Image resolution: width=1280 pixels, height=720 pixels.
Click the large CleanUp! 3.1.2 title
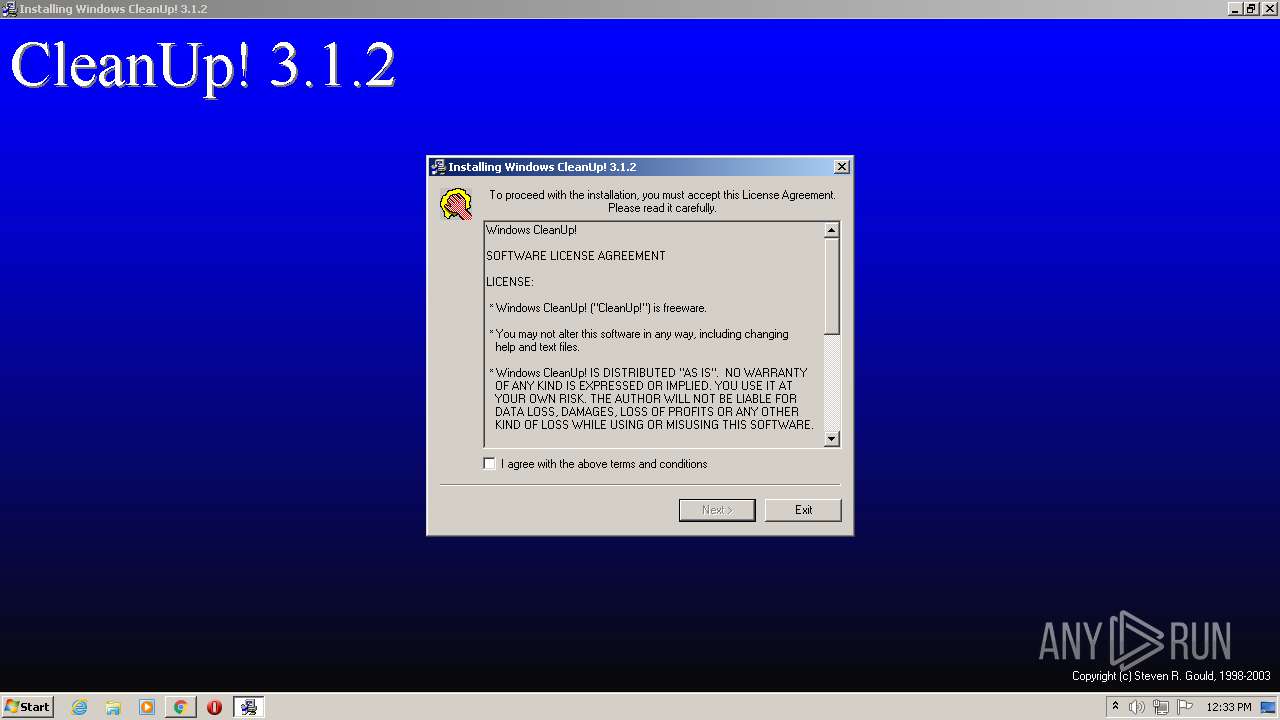pos(203,67)
